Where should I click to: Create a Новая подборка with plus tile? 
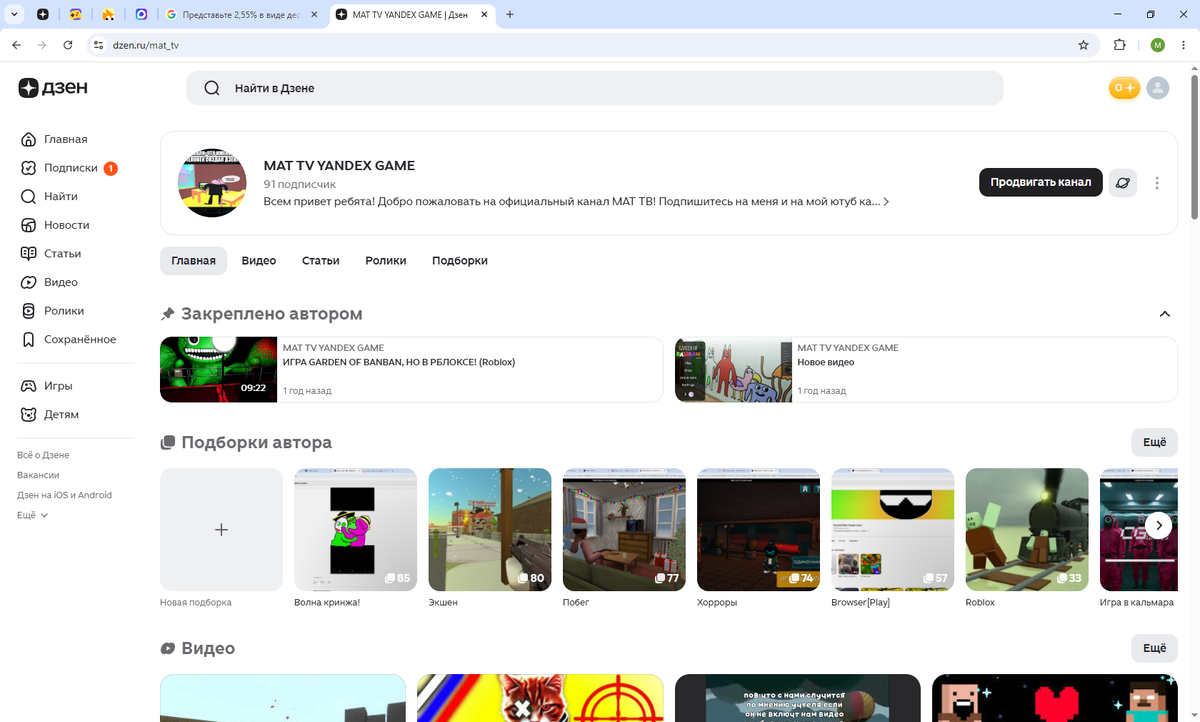[221, 530]
